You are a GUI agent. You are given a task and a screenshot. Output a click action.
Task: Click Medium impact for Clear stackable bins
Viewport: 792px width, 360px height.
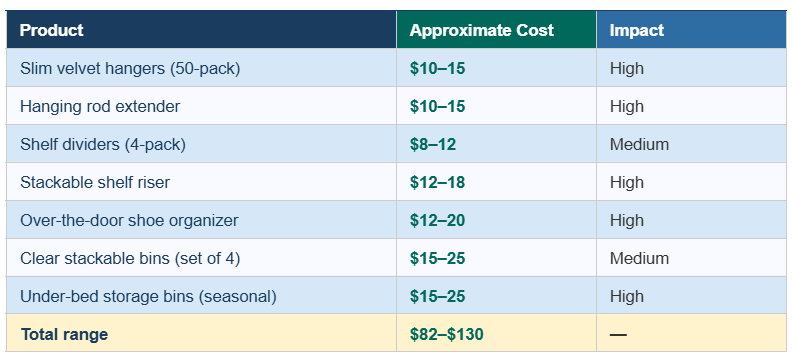point(639,258)
